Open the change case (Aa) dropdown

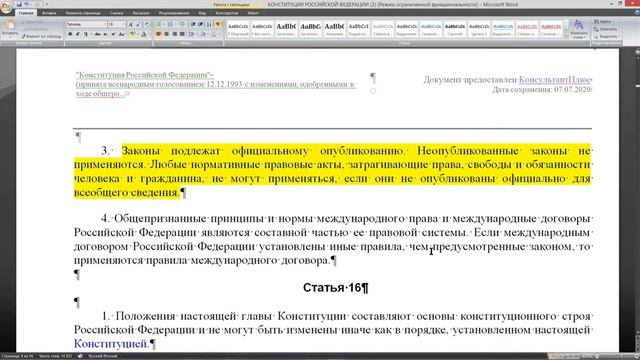pos(122,34)
